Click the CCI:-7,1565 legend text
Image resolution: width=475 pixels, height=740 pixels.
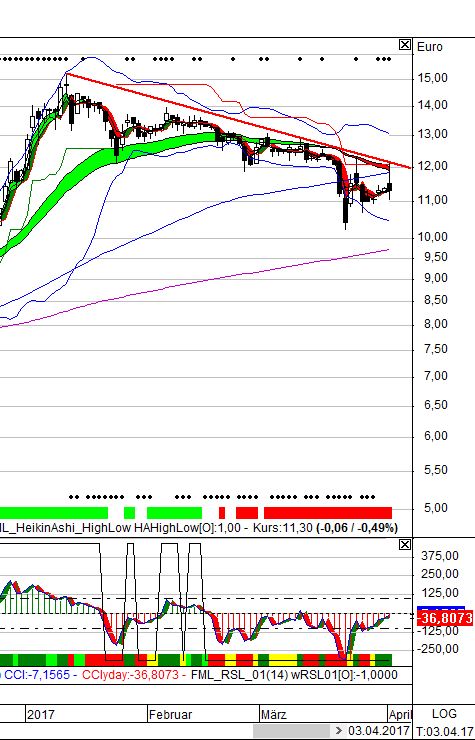[x=36, y=675]
